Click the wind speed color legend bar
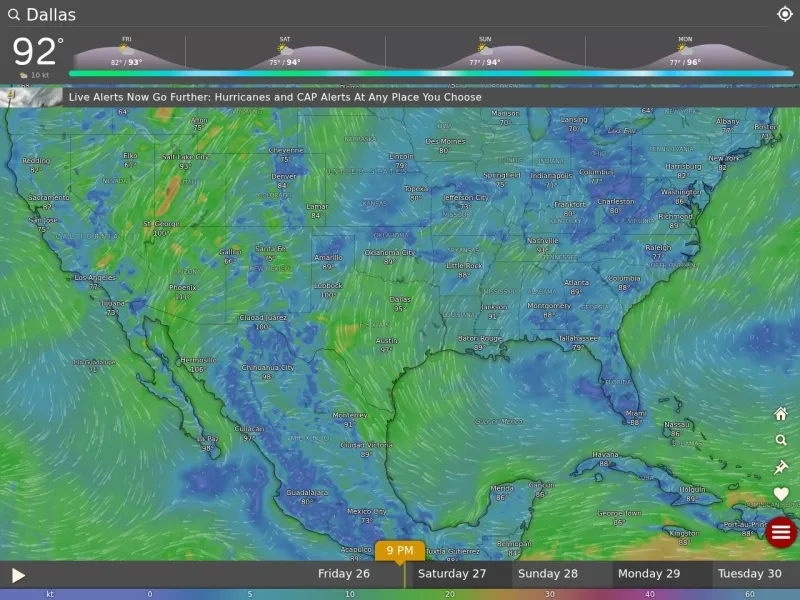The height and width of the screenshot is (600, 800). 400,594
